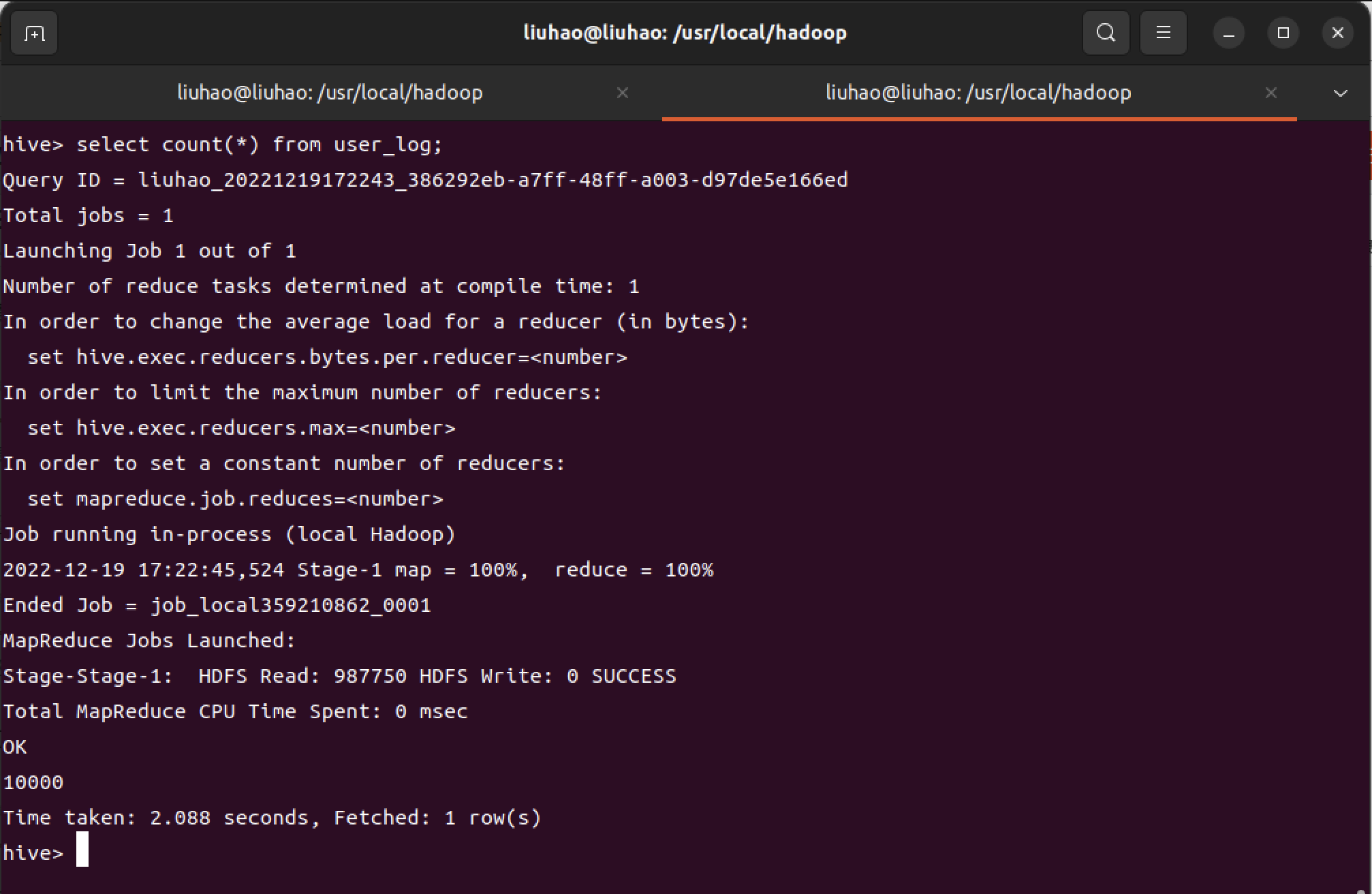This screenshot has width=1372, height=894.
Task: Click 'MapReduce Jobs Launched:' line
Action: click(150, 641)
